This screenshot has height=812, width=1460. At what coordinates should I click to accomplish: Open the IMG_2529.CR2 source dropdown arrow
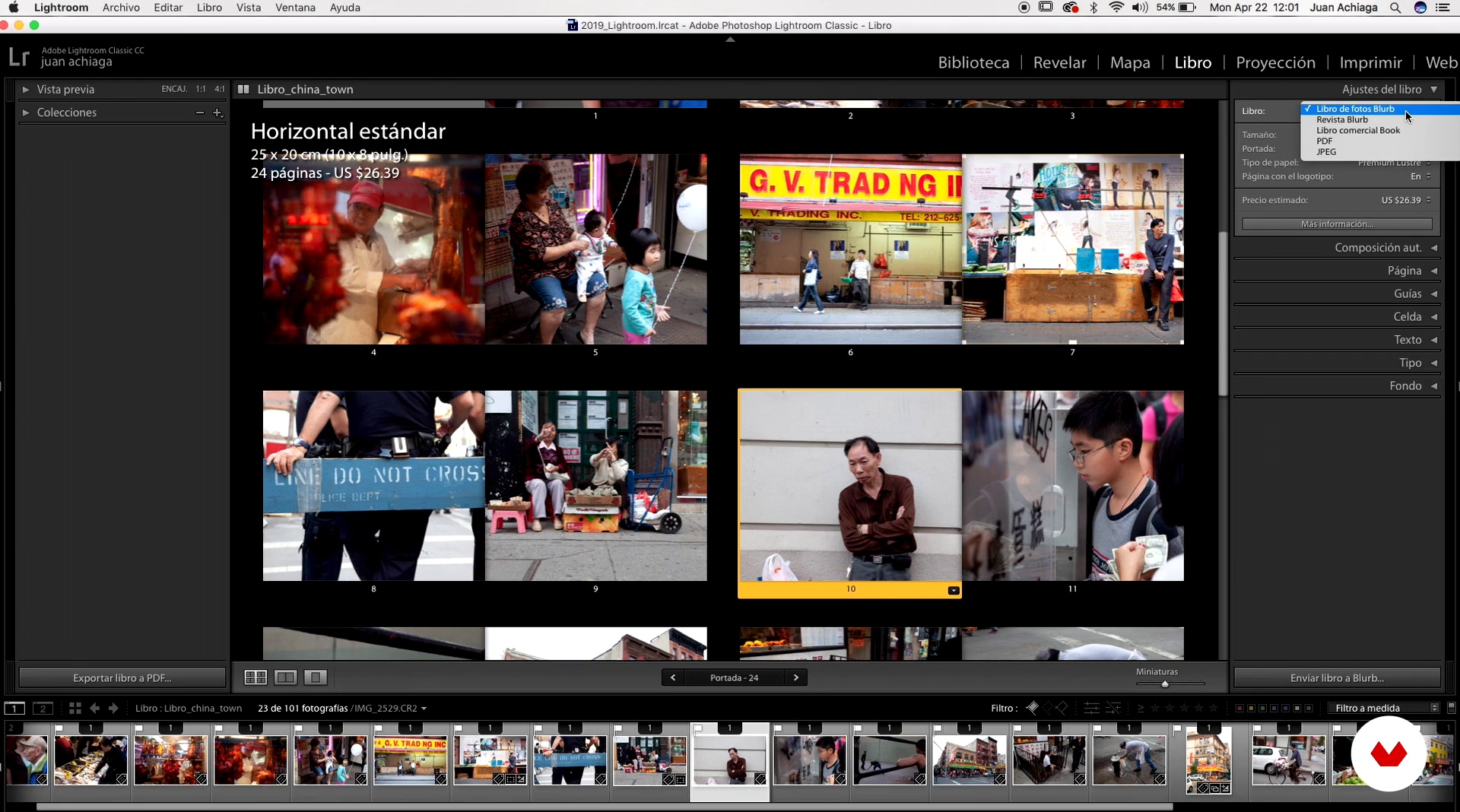[424, 709]
